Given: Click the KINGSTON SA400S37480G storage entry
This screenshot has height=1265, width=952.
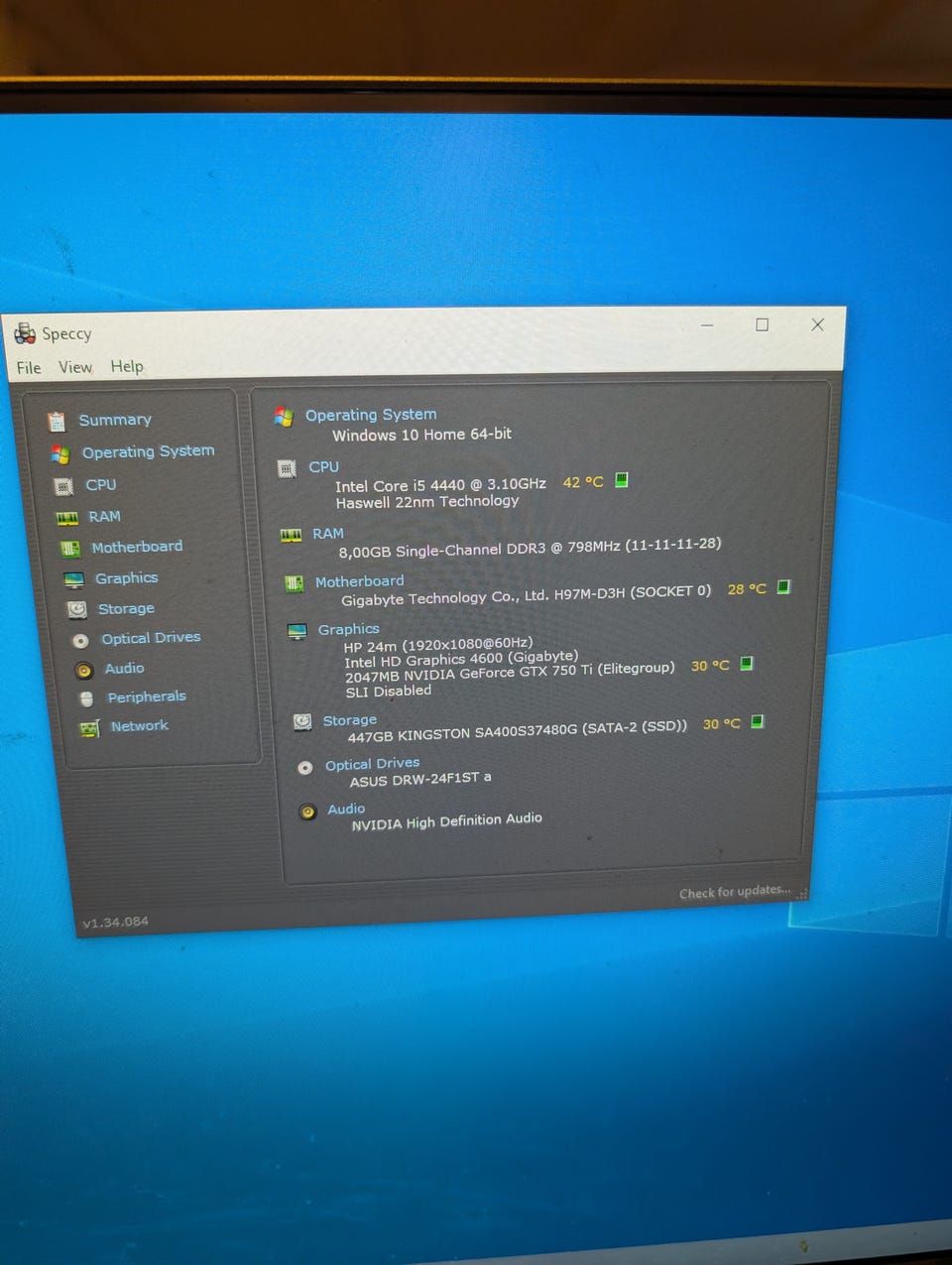Looking at the screenshot, I should pos(517,731).
